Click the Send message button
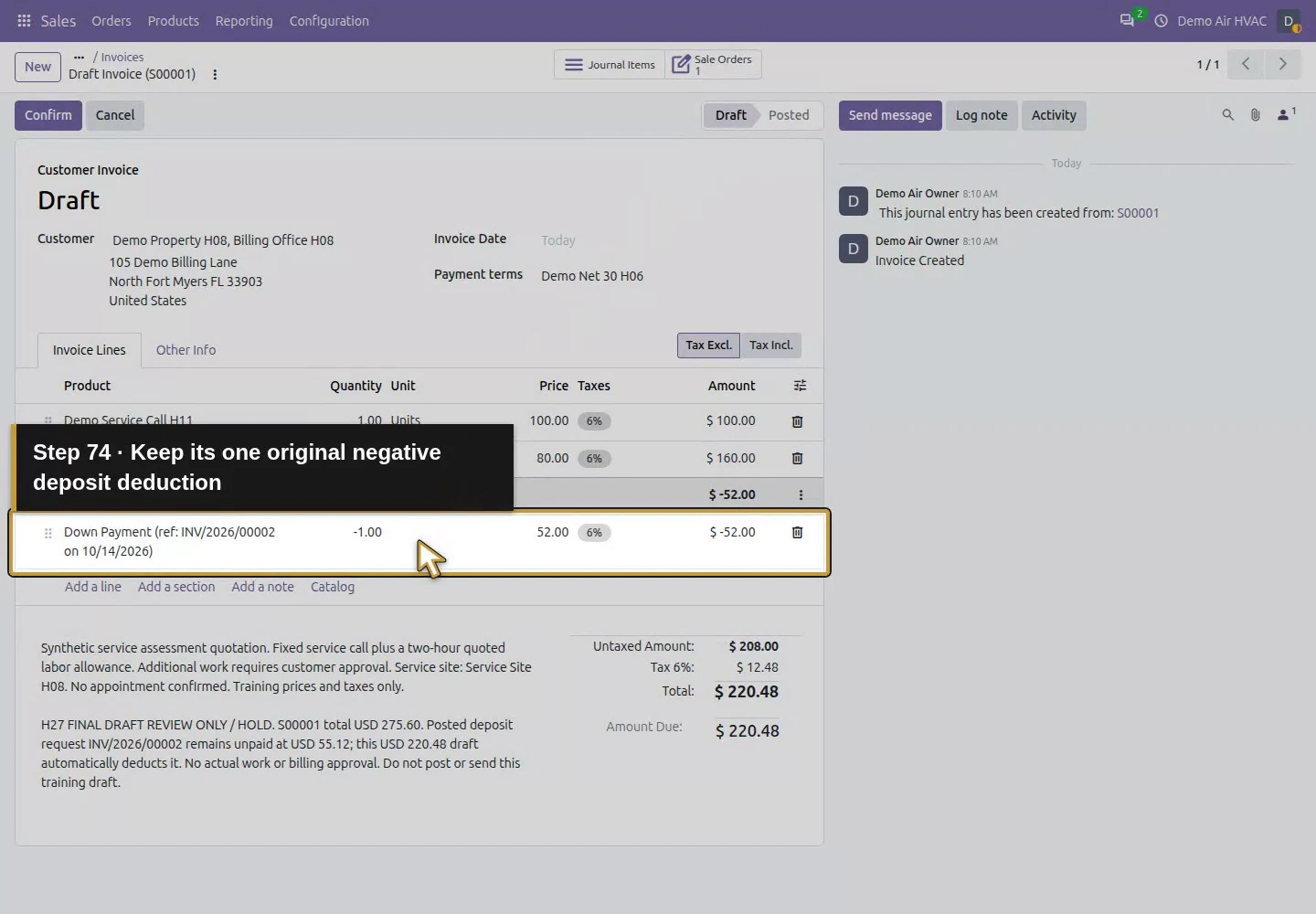 tap(890, 115)
